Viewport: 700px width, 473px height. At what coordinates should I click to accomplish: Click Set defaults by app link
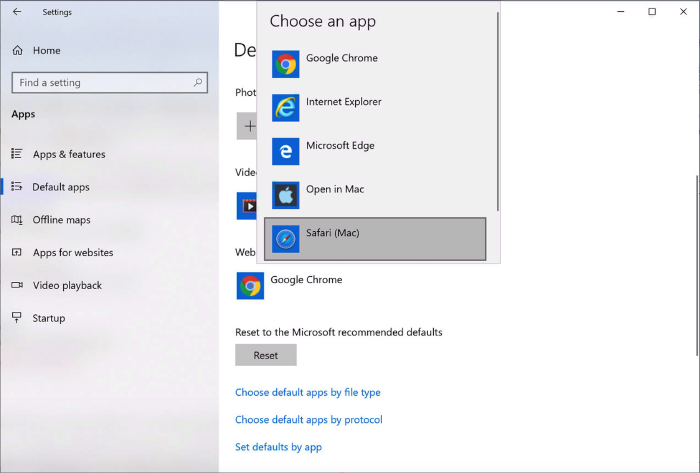pos(278,447)
